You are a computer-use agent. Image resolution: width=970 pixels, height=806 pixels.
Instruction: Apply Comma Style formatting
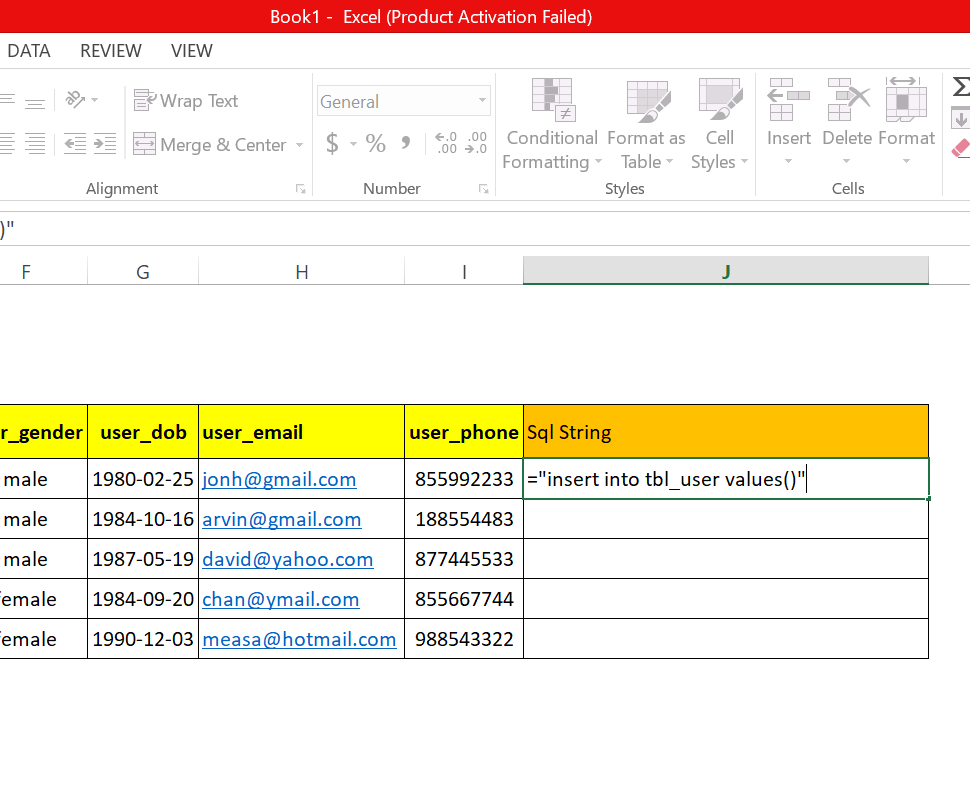coord(406,144)
